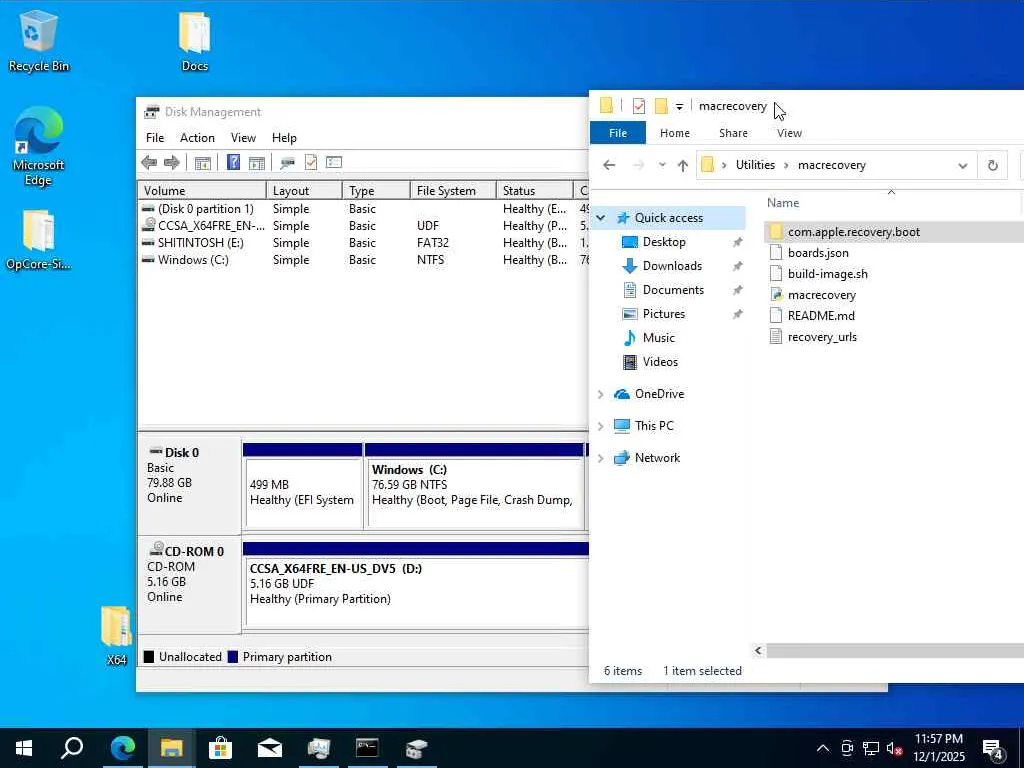Click the settings list toolbar icon in Disk Management
The width and height of the screenshot is (1024, 768).
pyautogui.click(x=334, y=163)
